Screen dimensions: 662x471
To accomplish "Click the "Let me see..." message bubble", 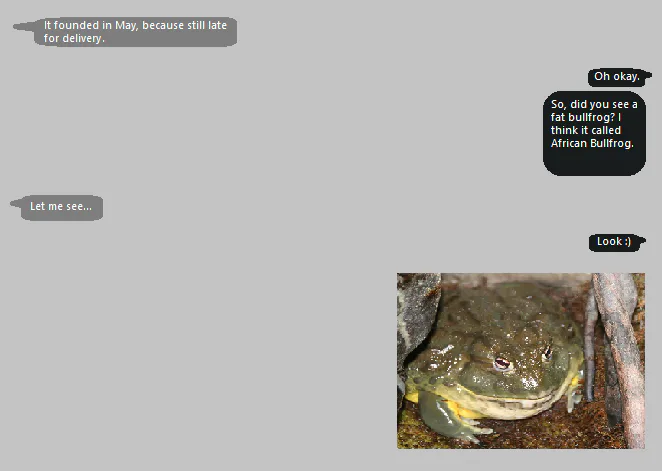I will point(62,208).
